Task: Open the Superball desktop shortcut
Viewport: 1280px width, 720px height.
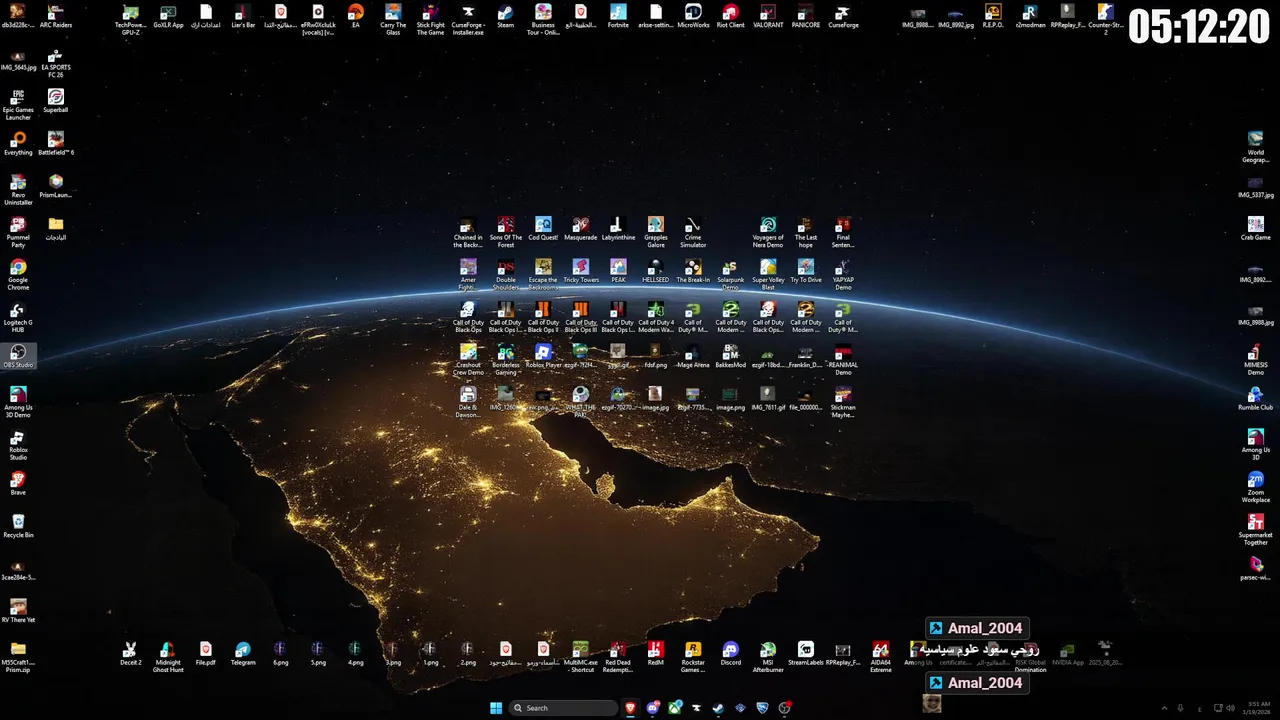Action: point(56,101)
